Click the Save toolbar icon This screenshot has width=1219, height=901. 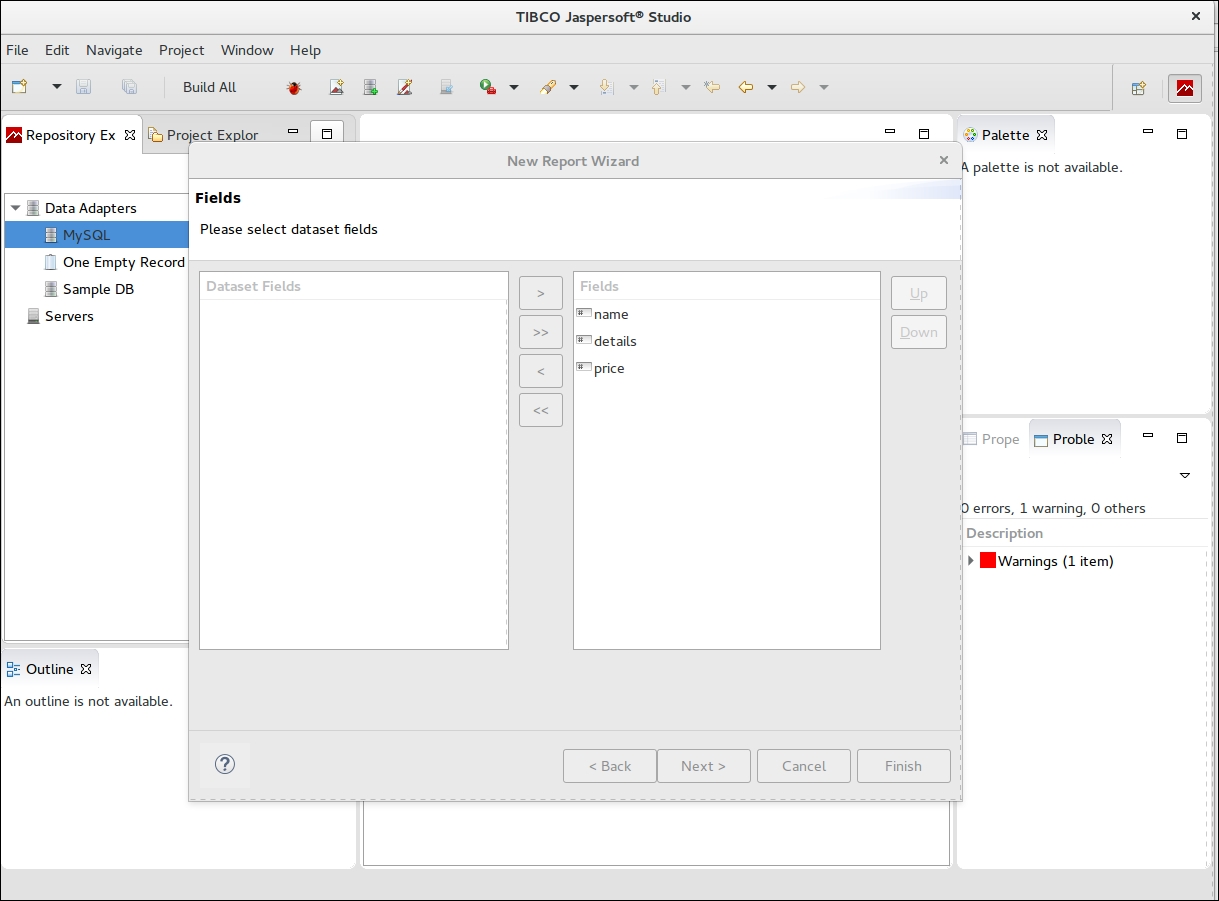[84, 87]
